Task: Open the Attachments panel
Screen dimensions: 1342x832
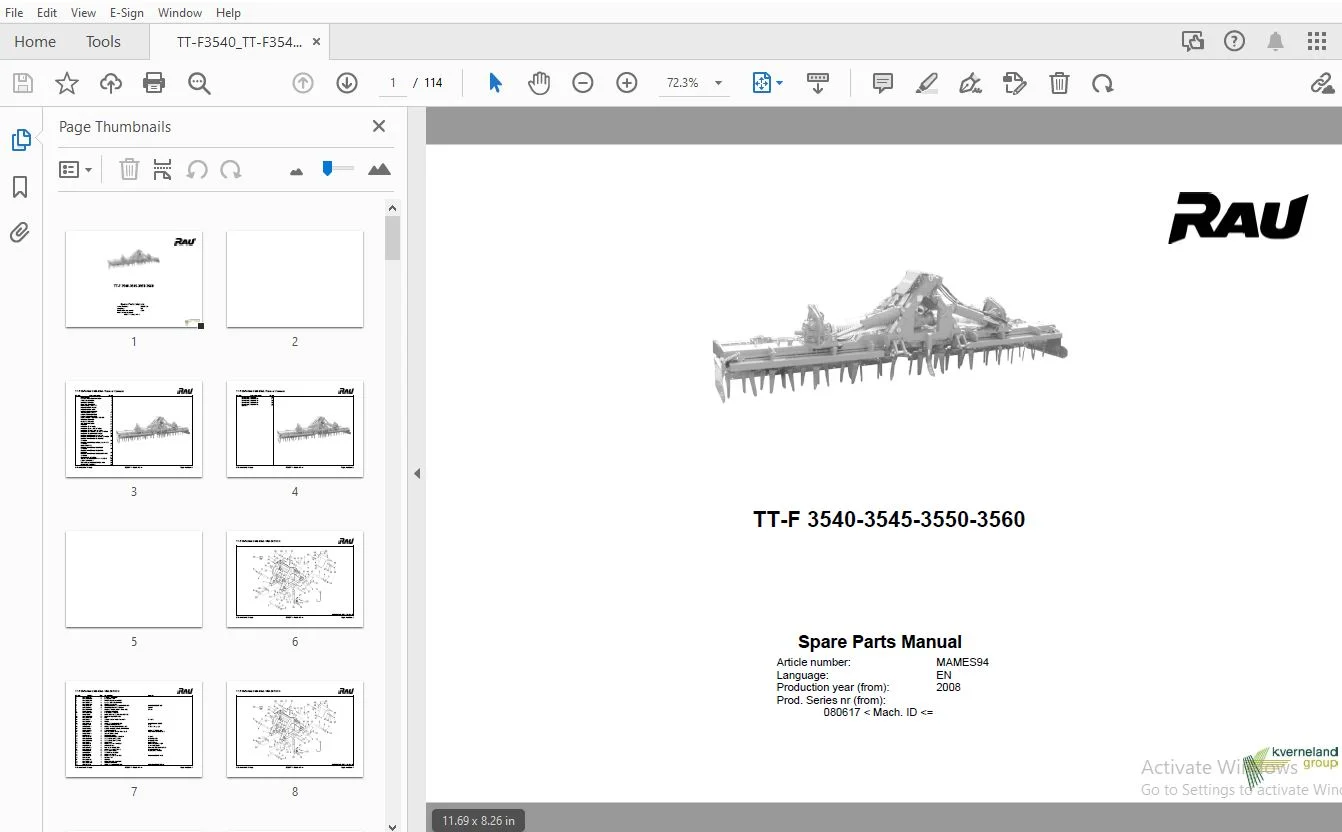Action: pyautogui.click(x=20, y=233)
